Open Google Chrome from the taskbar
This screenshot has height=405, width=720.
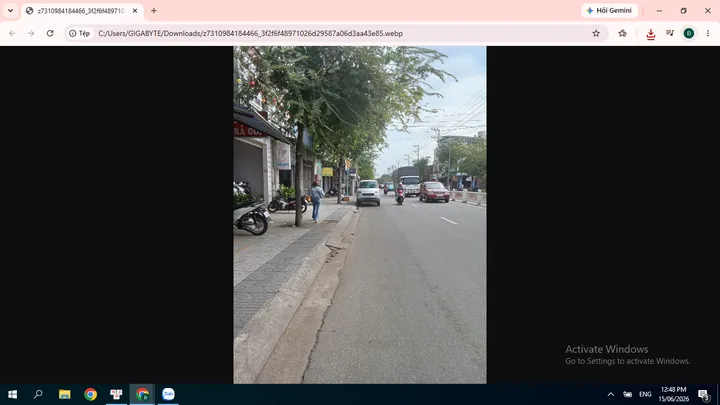90,394
